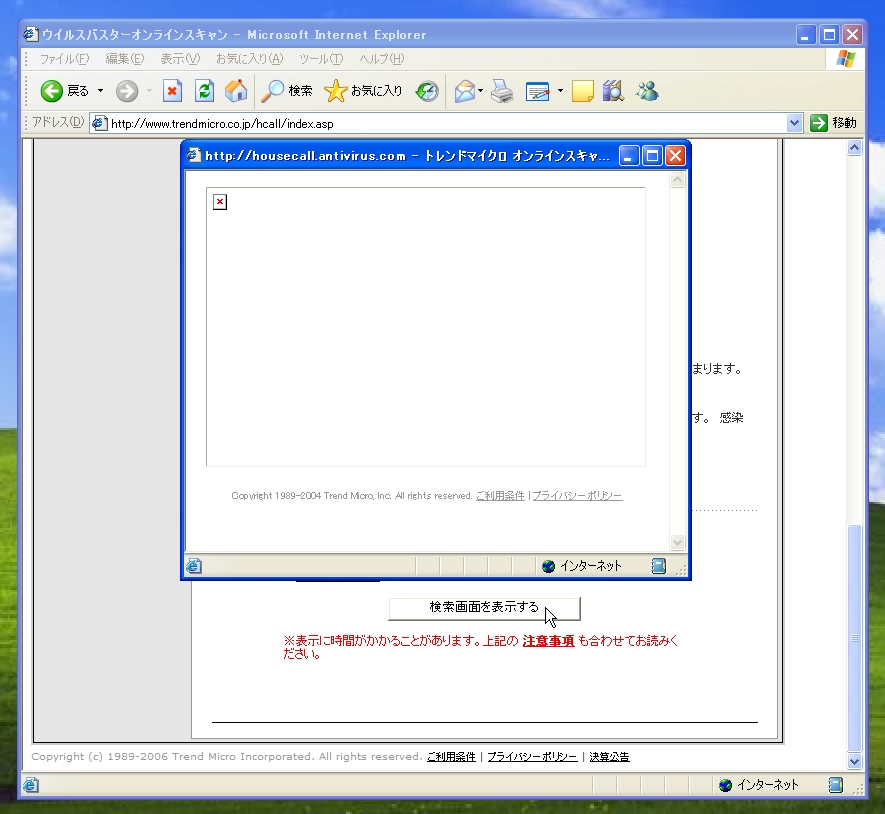Open the History clock icon
885x814 pixels.
[x=427, y=91]
